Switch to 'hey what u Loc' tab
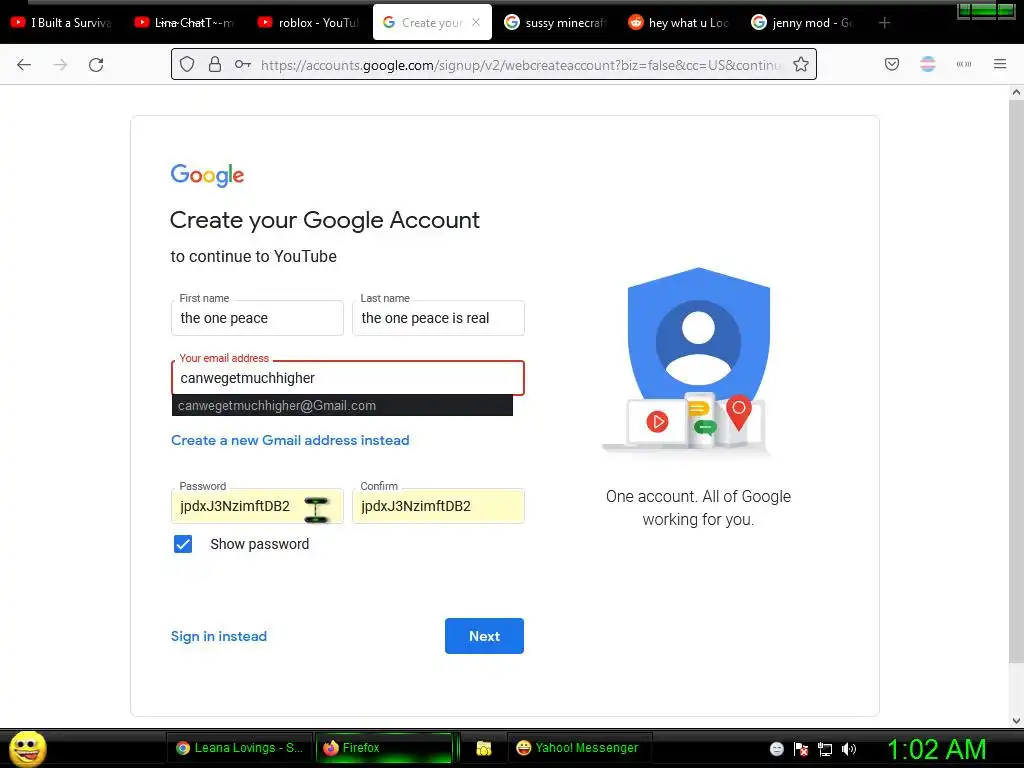Image resolution: width=1024 pixels, height=768 pixels. pos(679,23)
